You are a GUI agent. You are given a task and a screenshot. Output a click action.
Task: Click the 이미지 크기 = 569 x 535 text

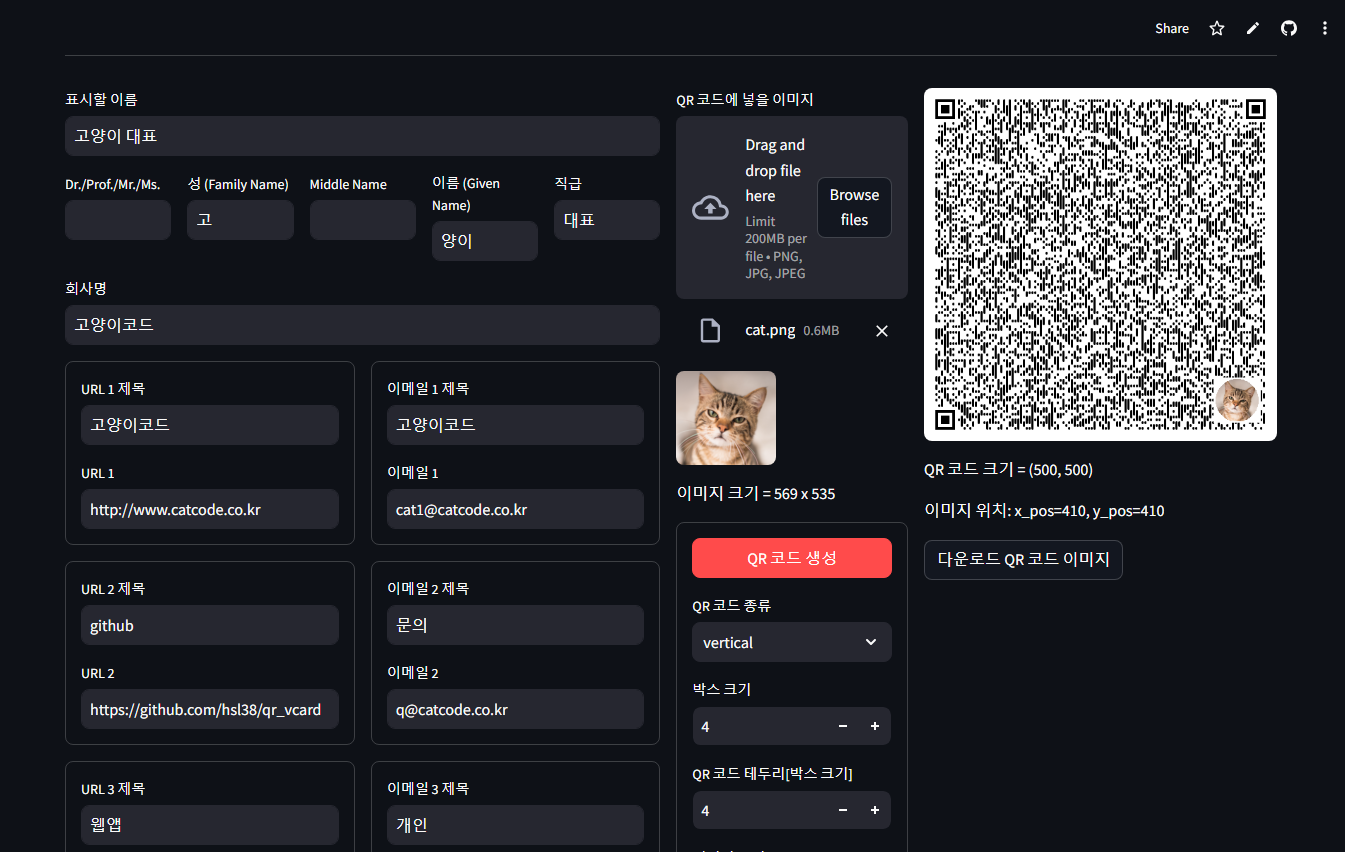point(756,493)
